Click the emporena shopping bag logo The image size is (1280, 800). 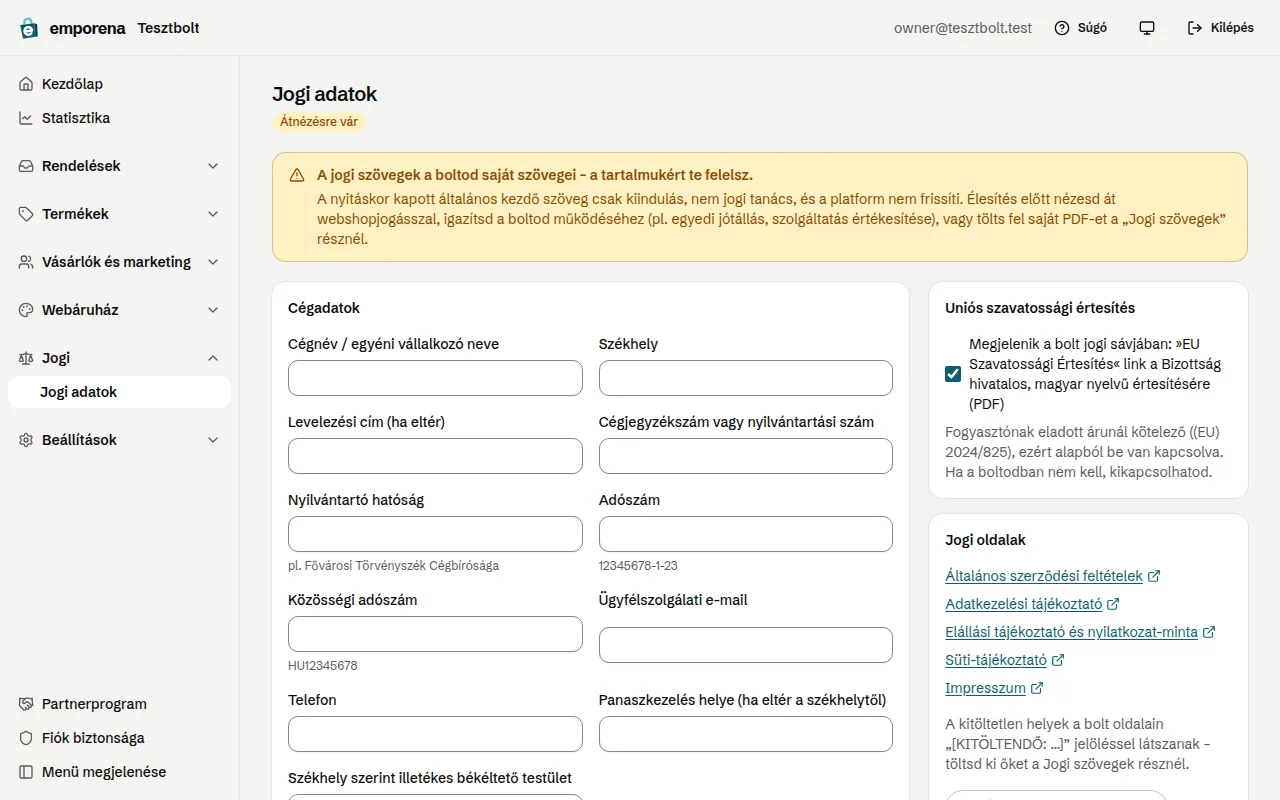[29, 28]
